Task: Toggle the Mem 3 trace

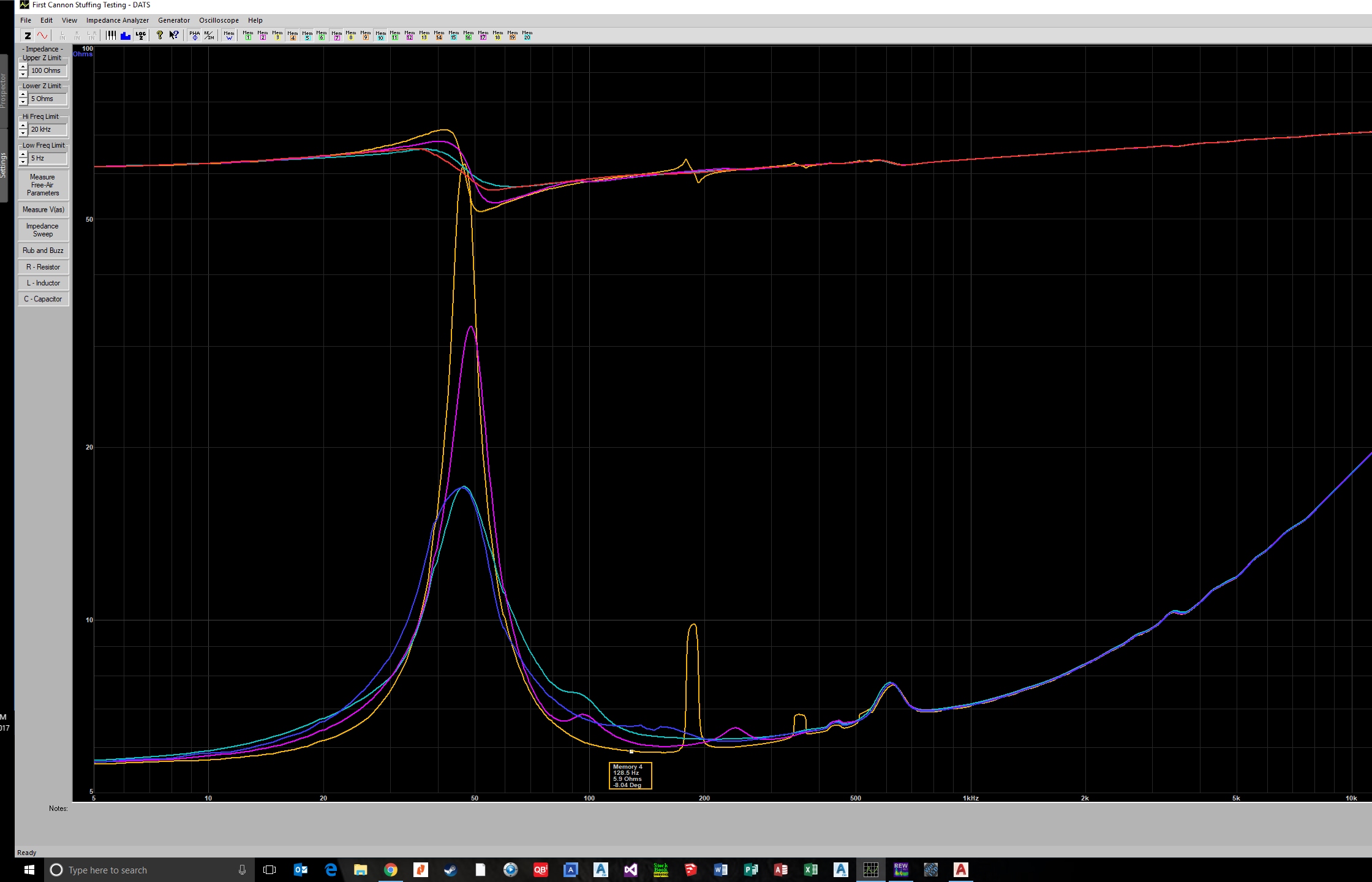Action: pos(277,36)
